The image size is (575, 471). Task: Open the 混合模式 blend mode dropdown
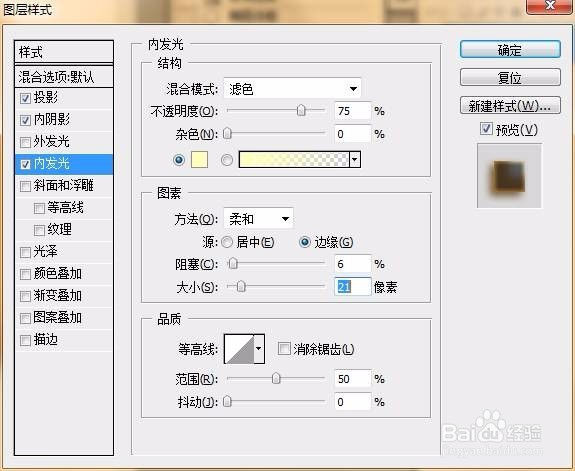point(292,88)
